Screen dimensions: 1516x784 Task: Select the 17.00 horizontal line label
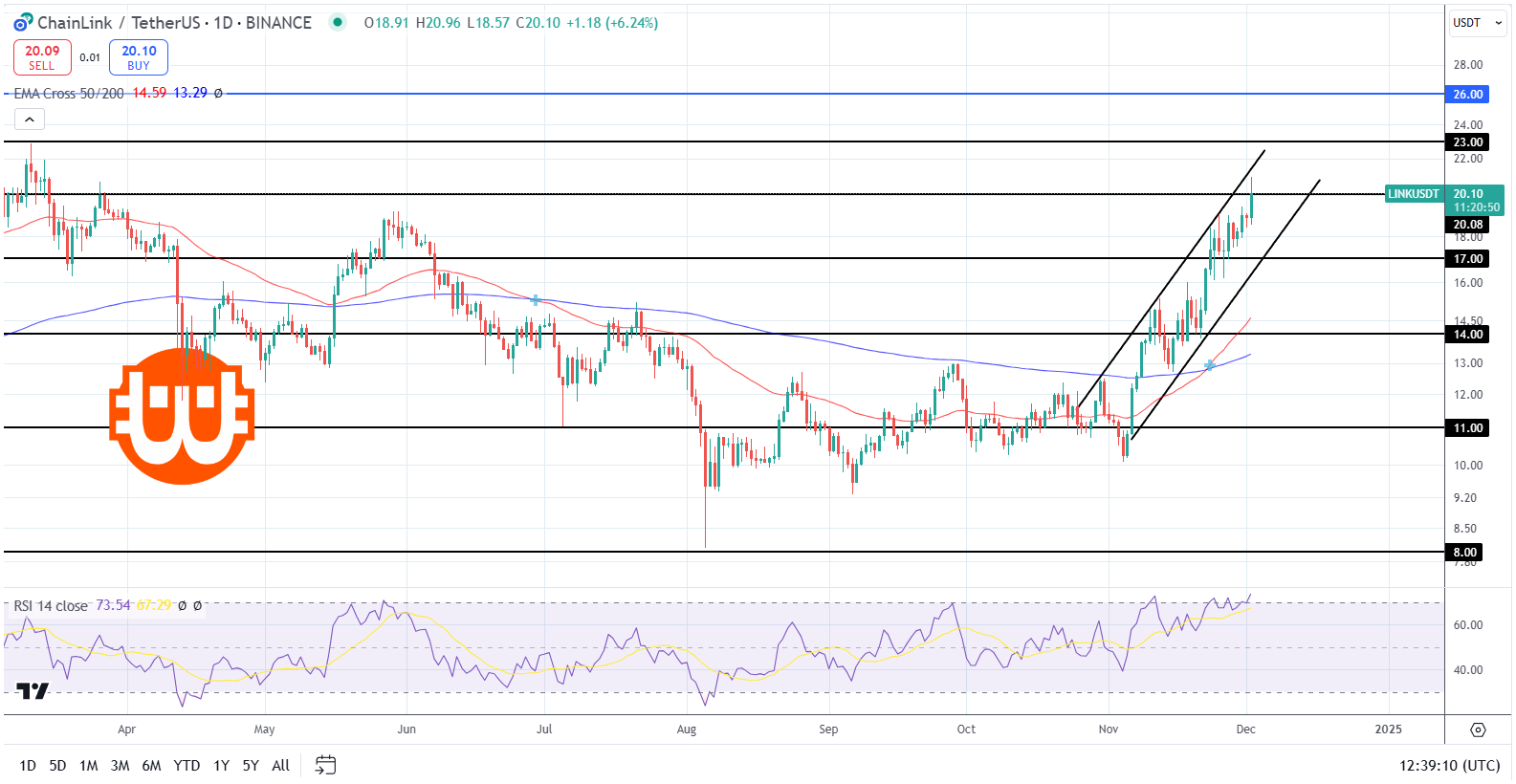click(1468, 258)
